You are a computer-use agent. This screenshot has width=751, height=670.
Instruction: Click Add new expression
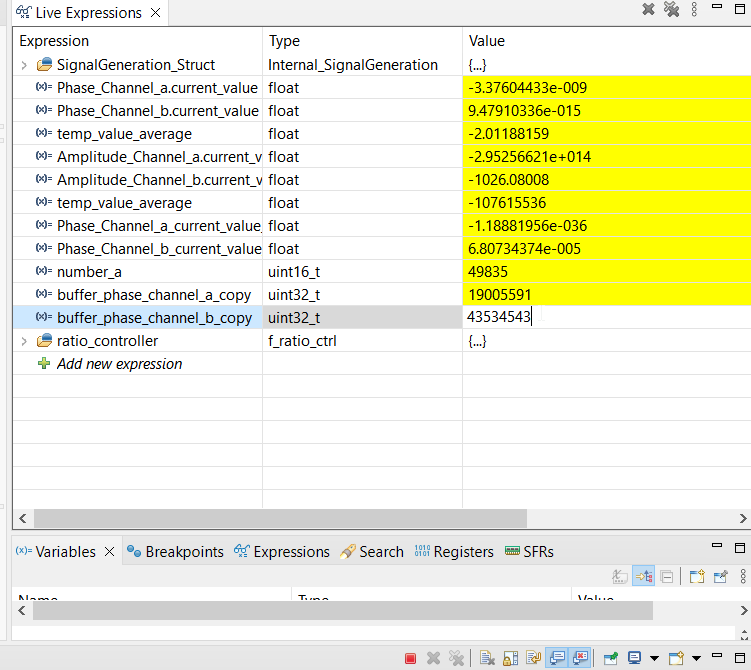point(119,364)
